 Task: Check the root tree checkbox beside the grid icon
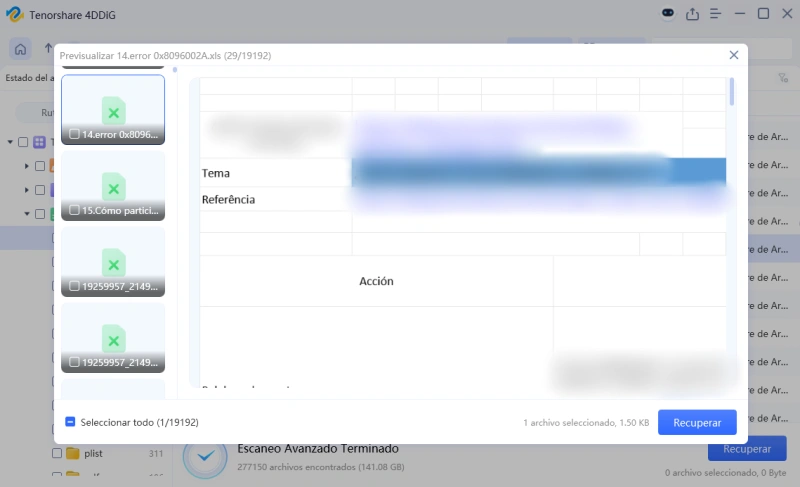23,142
